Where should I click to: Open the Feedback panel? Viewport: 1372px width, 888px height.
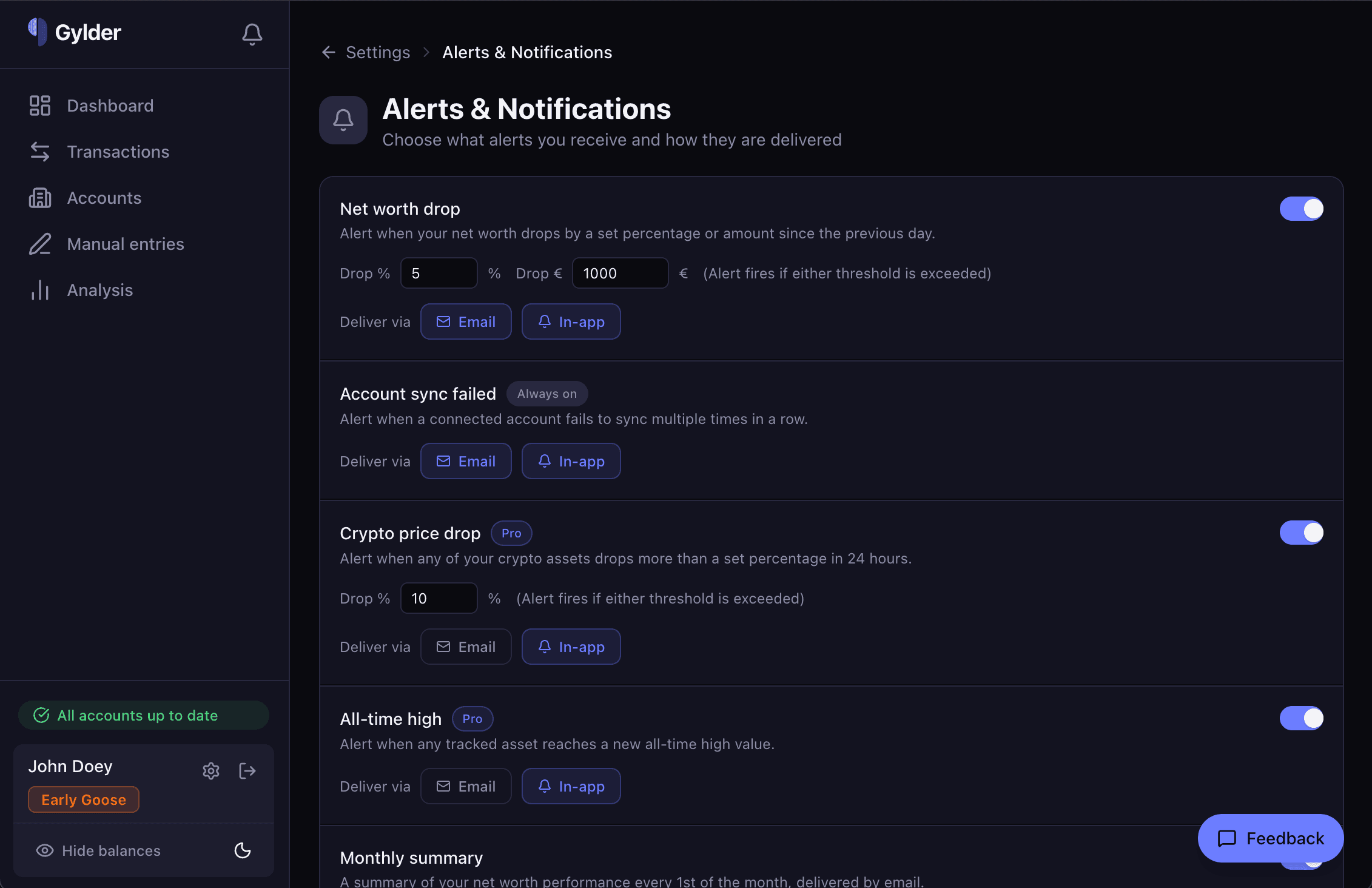[1270, 838]
